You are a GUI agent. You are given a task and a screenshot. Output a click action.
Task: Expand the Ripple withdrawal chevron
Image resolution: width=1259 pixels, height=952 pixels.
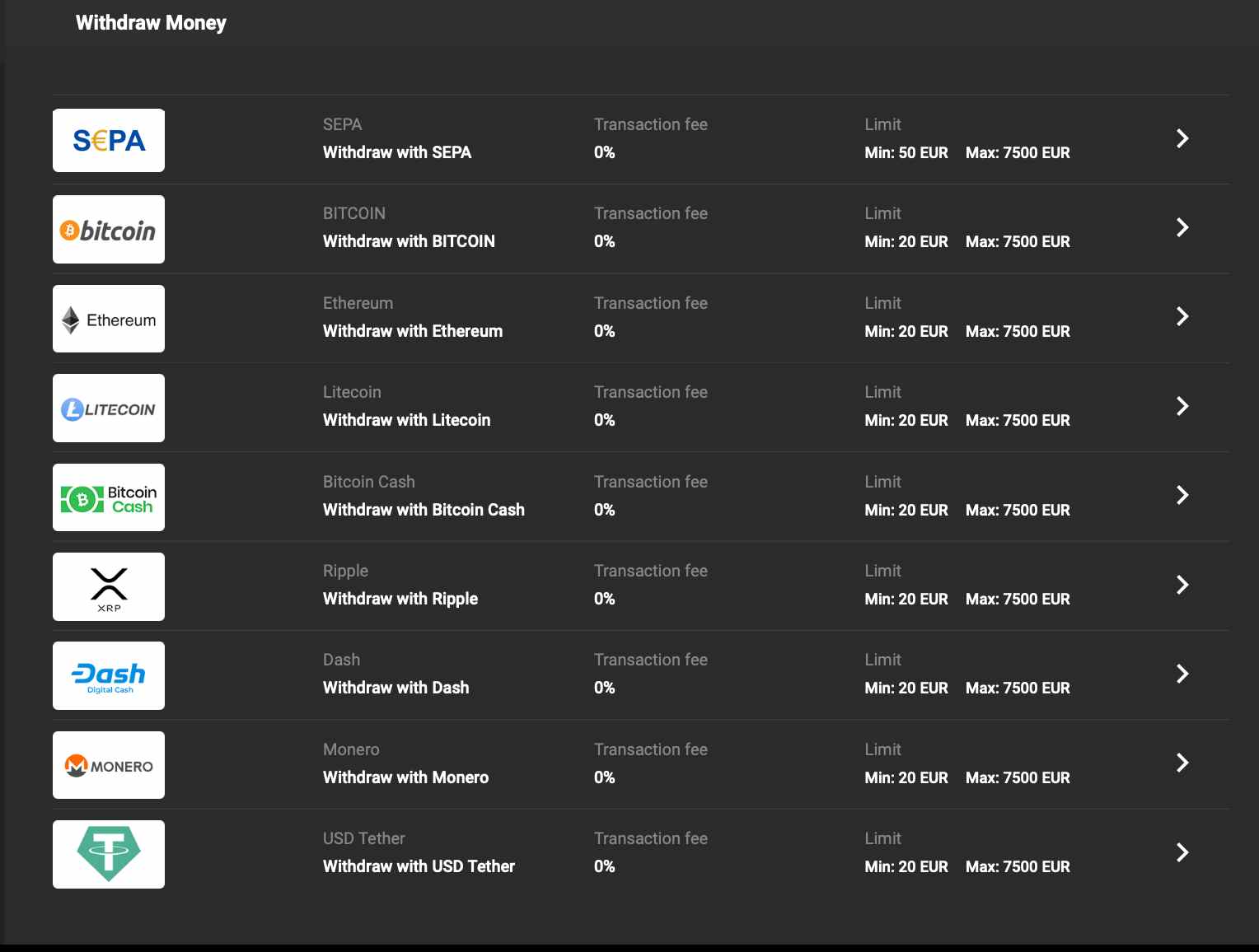[1182, 585]
